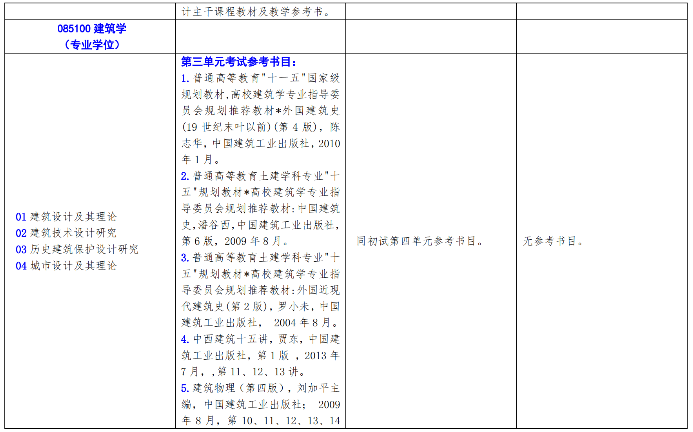Click research direction 01 建筑设计及其理论
This screenshot has width=693, height=432.
pyautogui.click(x=66, y=216)
